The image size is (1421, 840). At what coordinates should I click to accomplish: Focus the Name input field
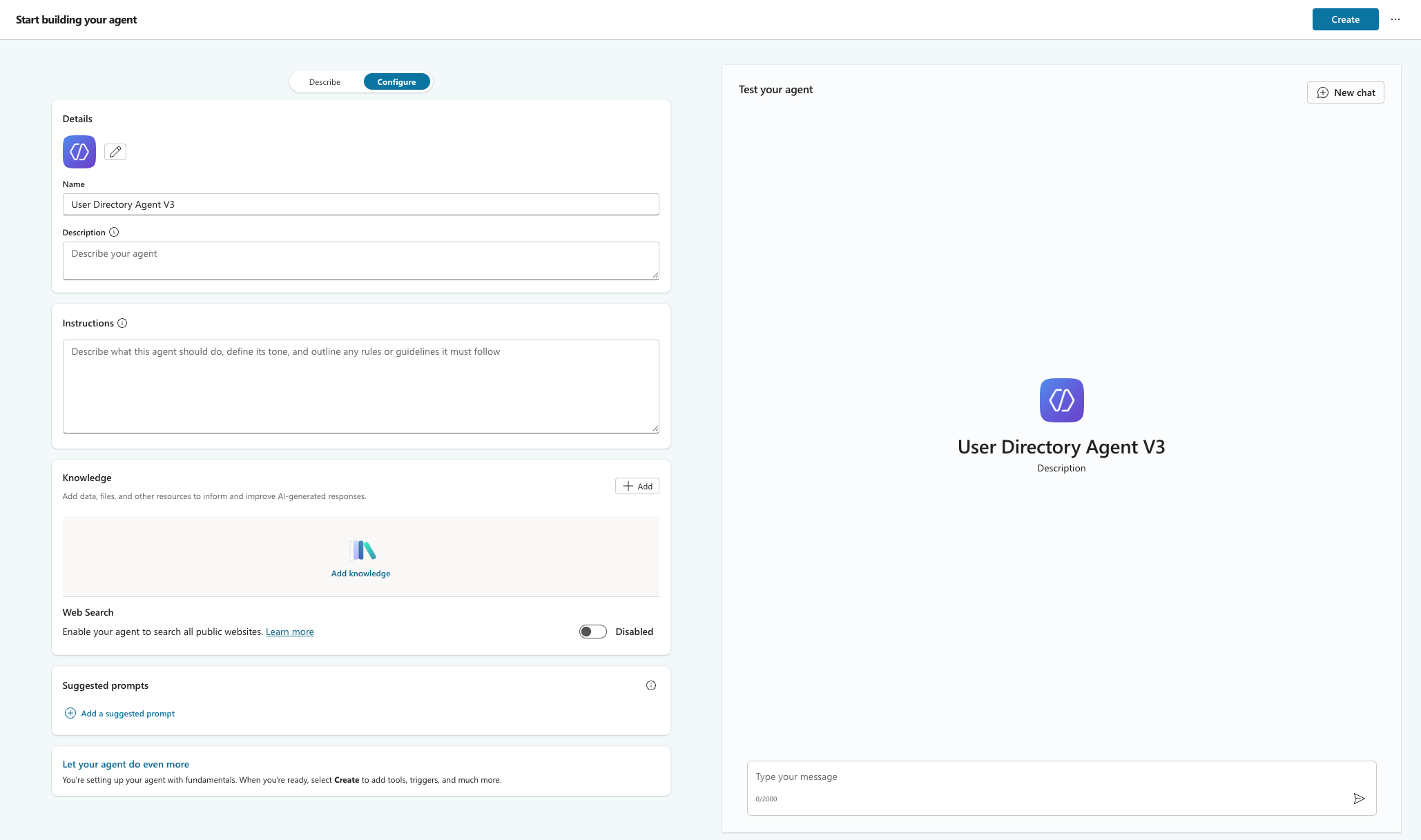click(360, 204)
